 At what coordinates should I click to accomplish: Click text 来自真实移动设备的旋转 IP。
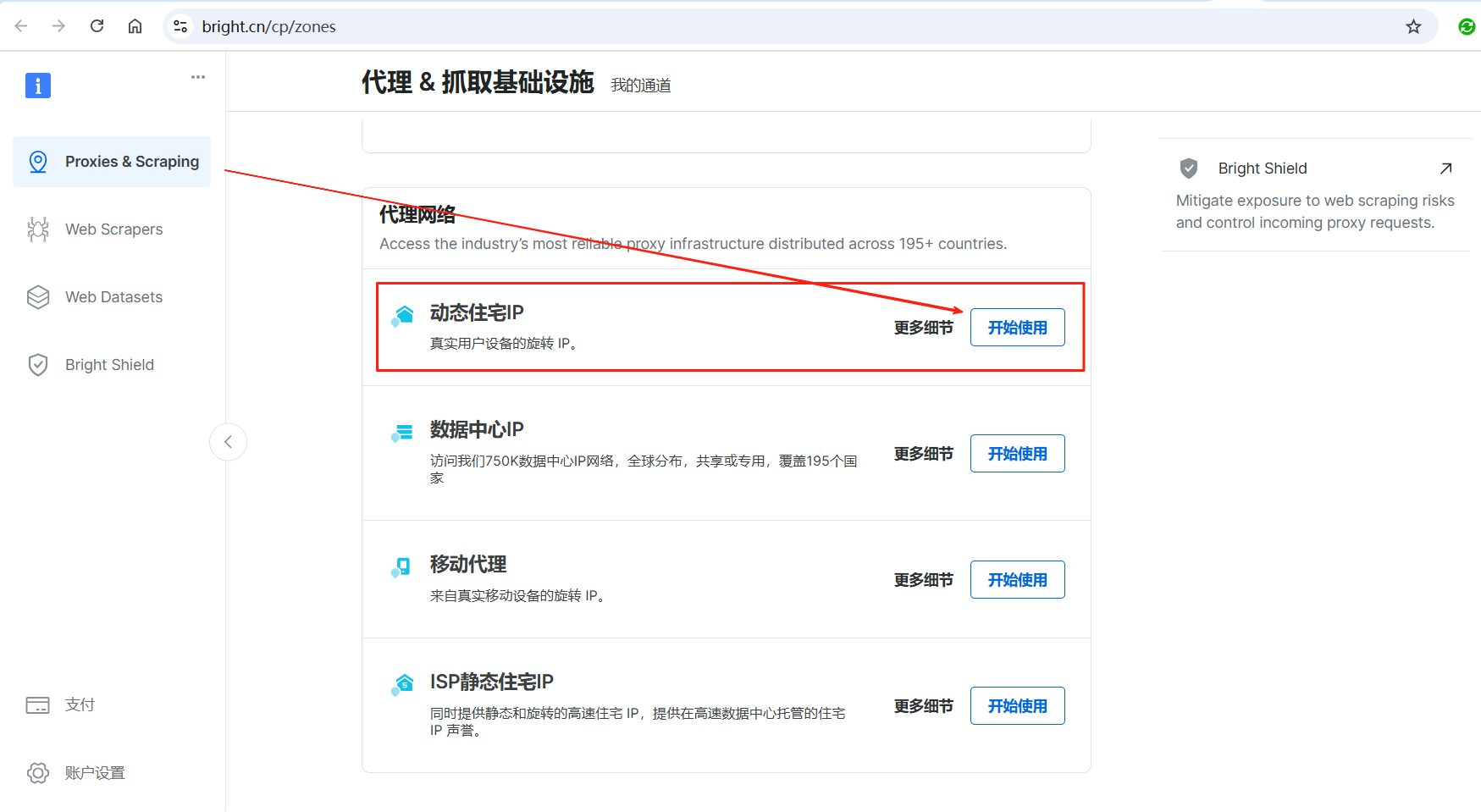pyautogui.click(x=517, y=596)
